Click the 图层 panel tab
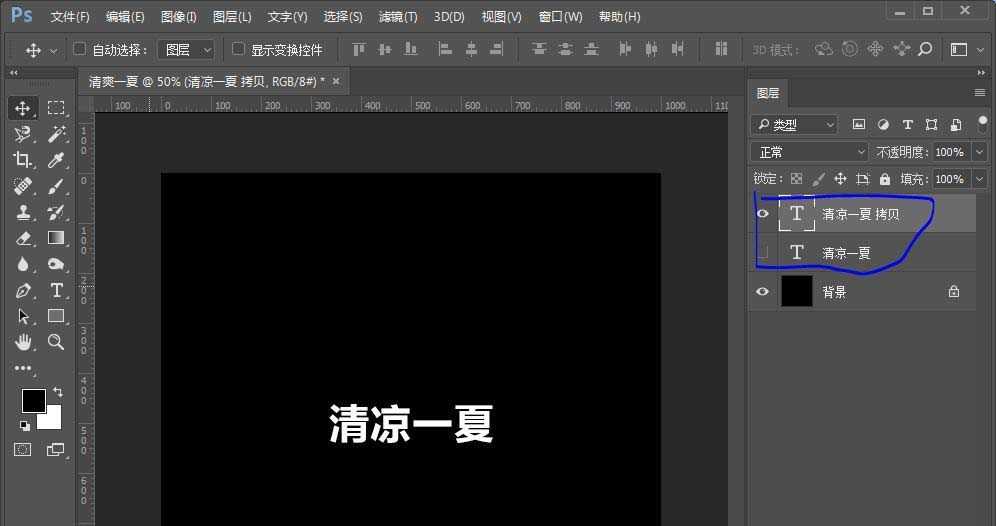This screenshot has height=526, width=996. click(768, 93)
